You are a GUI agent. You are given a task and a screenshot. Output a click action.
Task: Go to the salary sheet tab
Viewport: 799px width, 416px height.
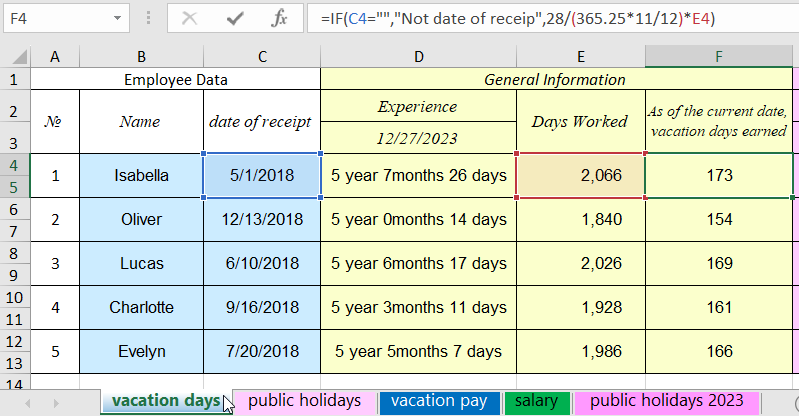tap(536, 401)
